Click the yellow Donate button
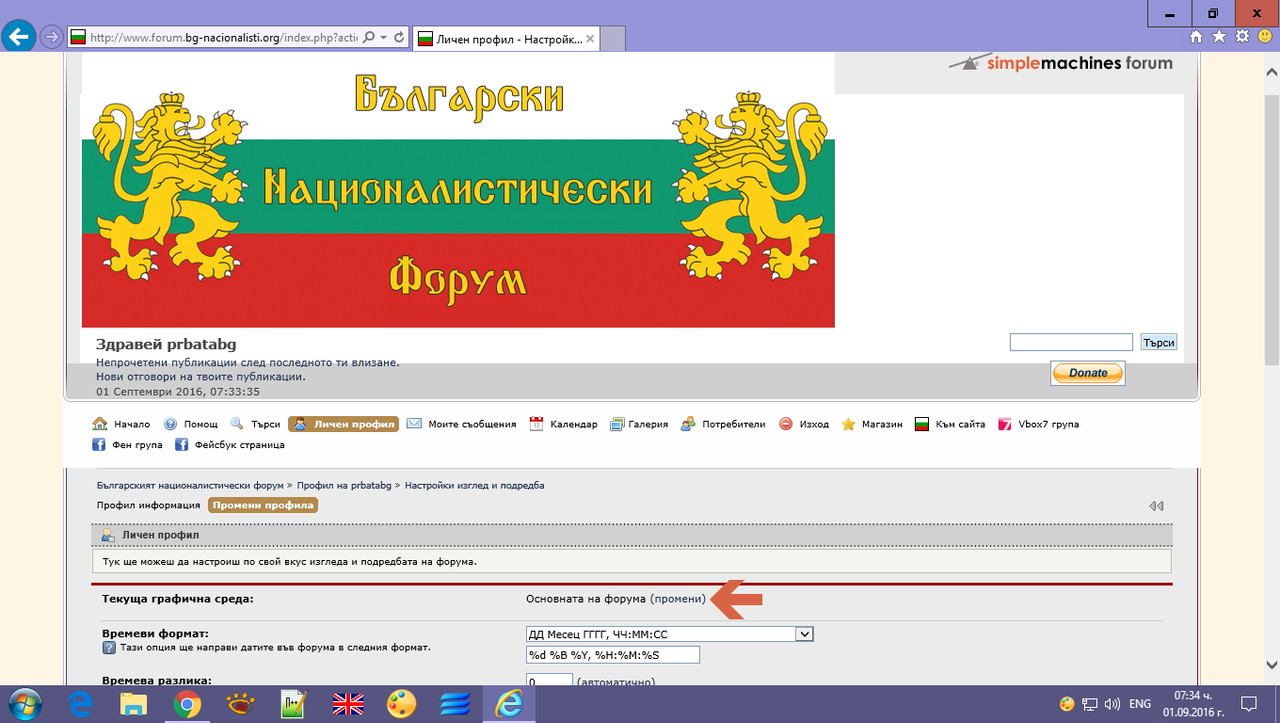Screen dimensions: 1280x723 pos(1088,373)
